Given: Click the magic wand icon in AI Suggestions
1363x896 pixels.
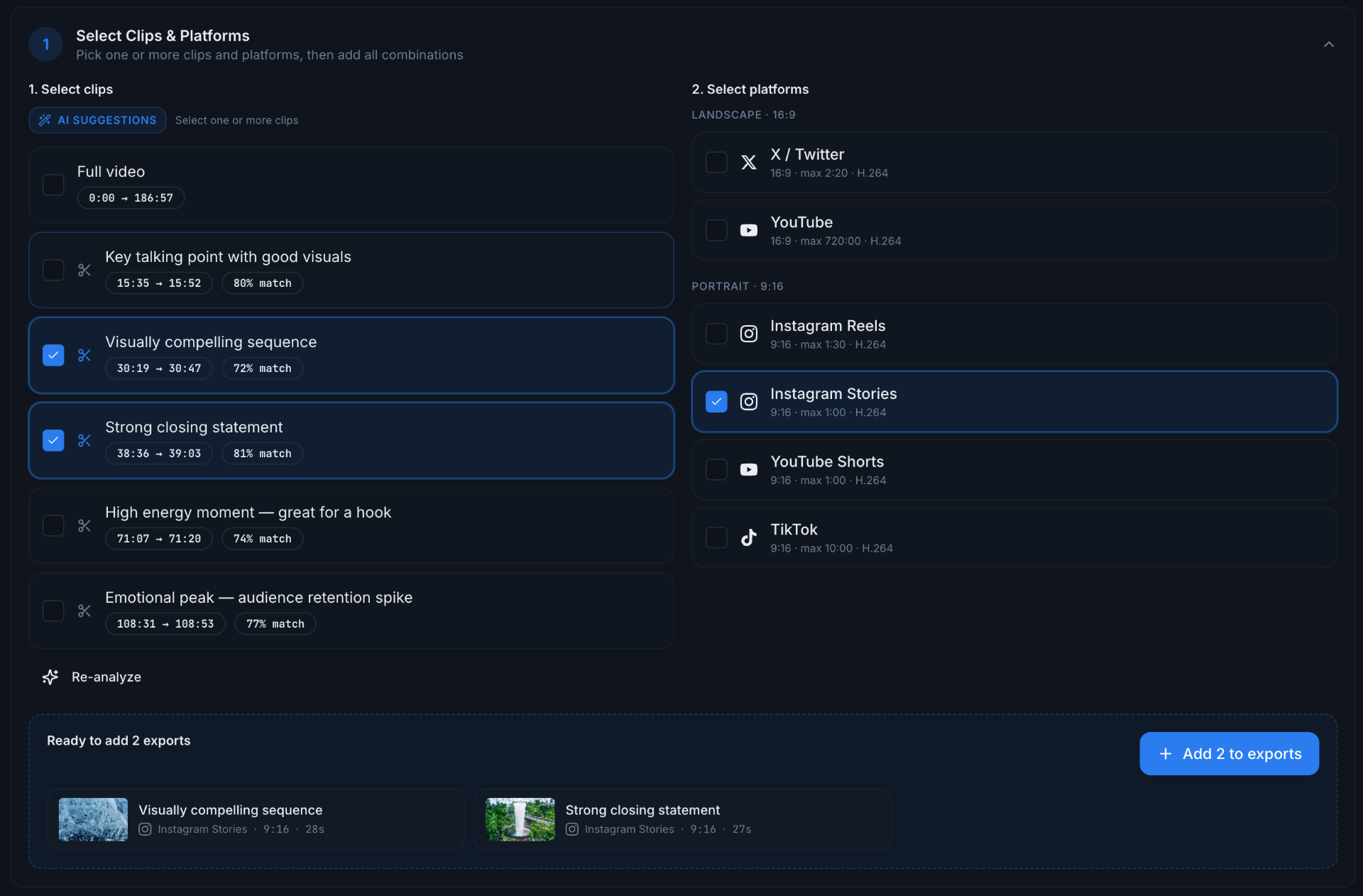Looking at the screenshot, I should pos(45,121).
